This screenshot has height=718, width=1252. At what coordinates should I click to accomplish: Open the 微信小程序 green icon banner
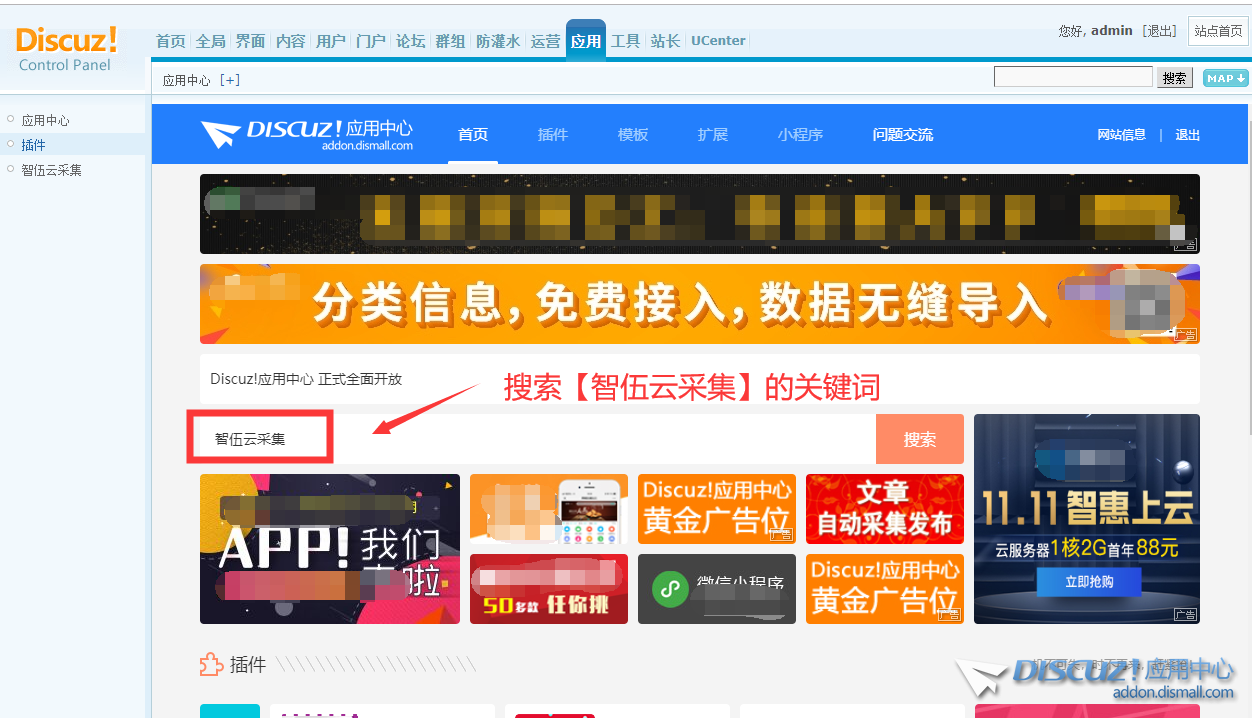pos(717,589)
